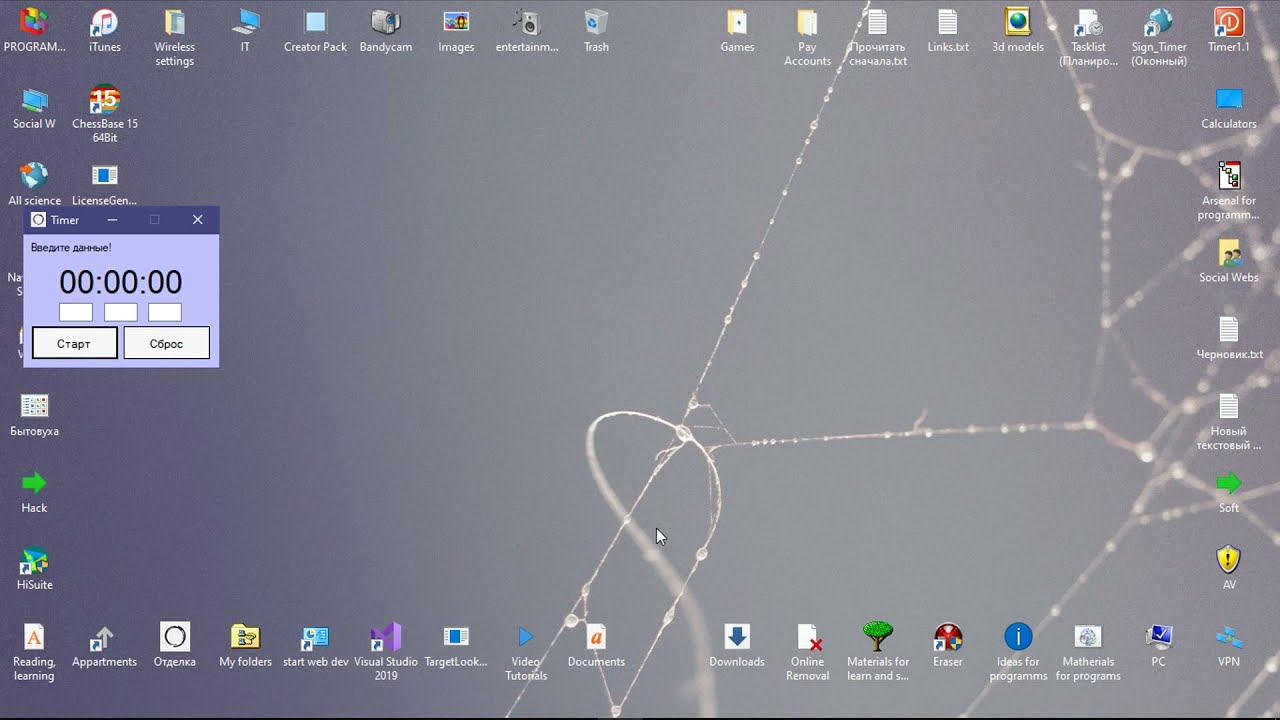This screenshot has height=720, width=1280.
Task: Focus the seconds input field in Timer
Action: click(165, 312)
